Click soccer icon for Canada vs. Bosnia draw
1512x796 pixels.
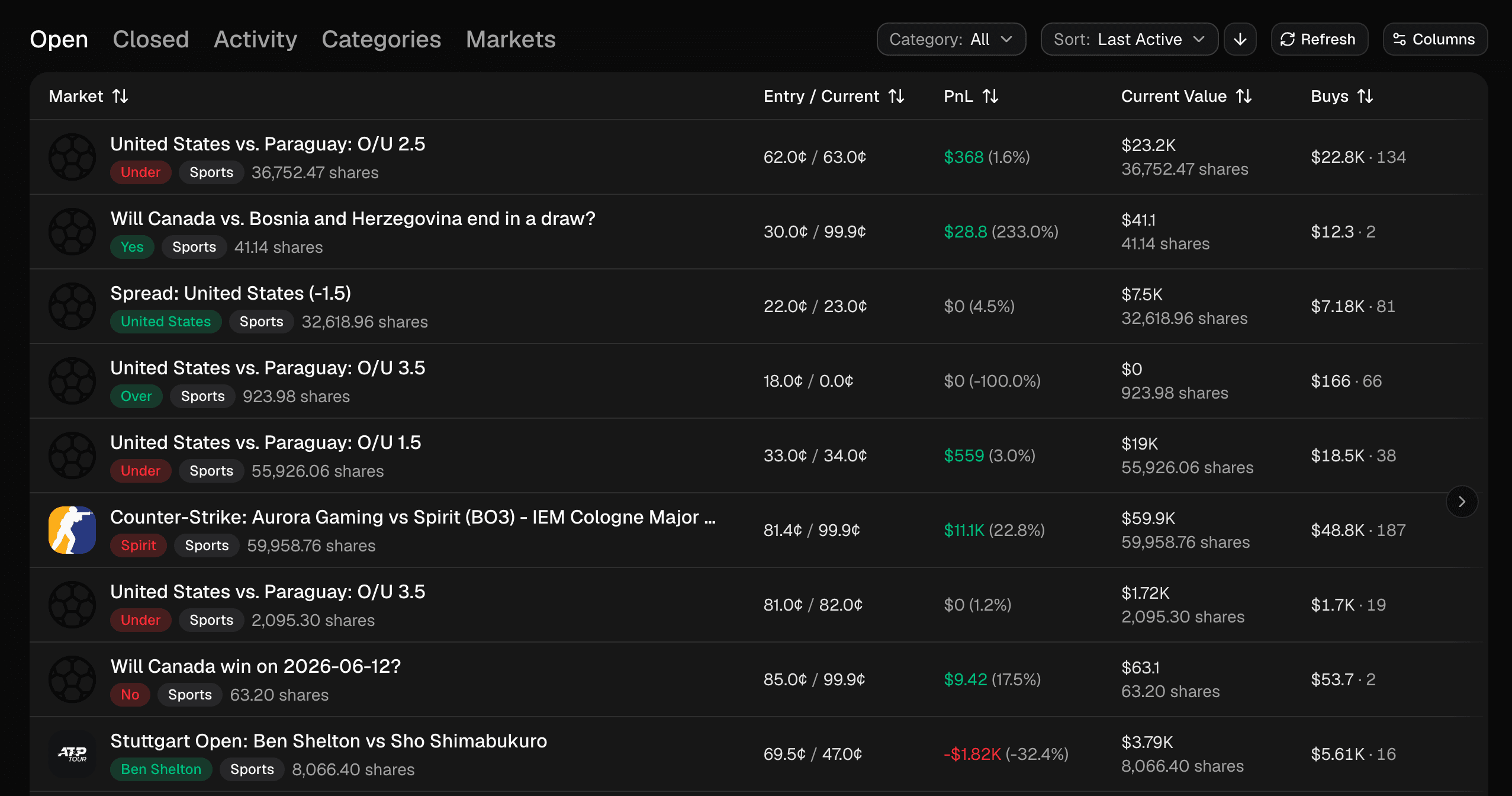(72, 232)
